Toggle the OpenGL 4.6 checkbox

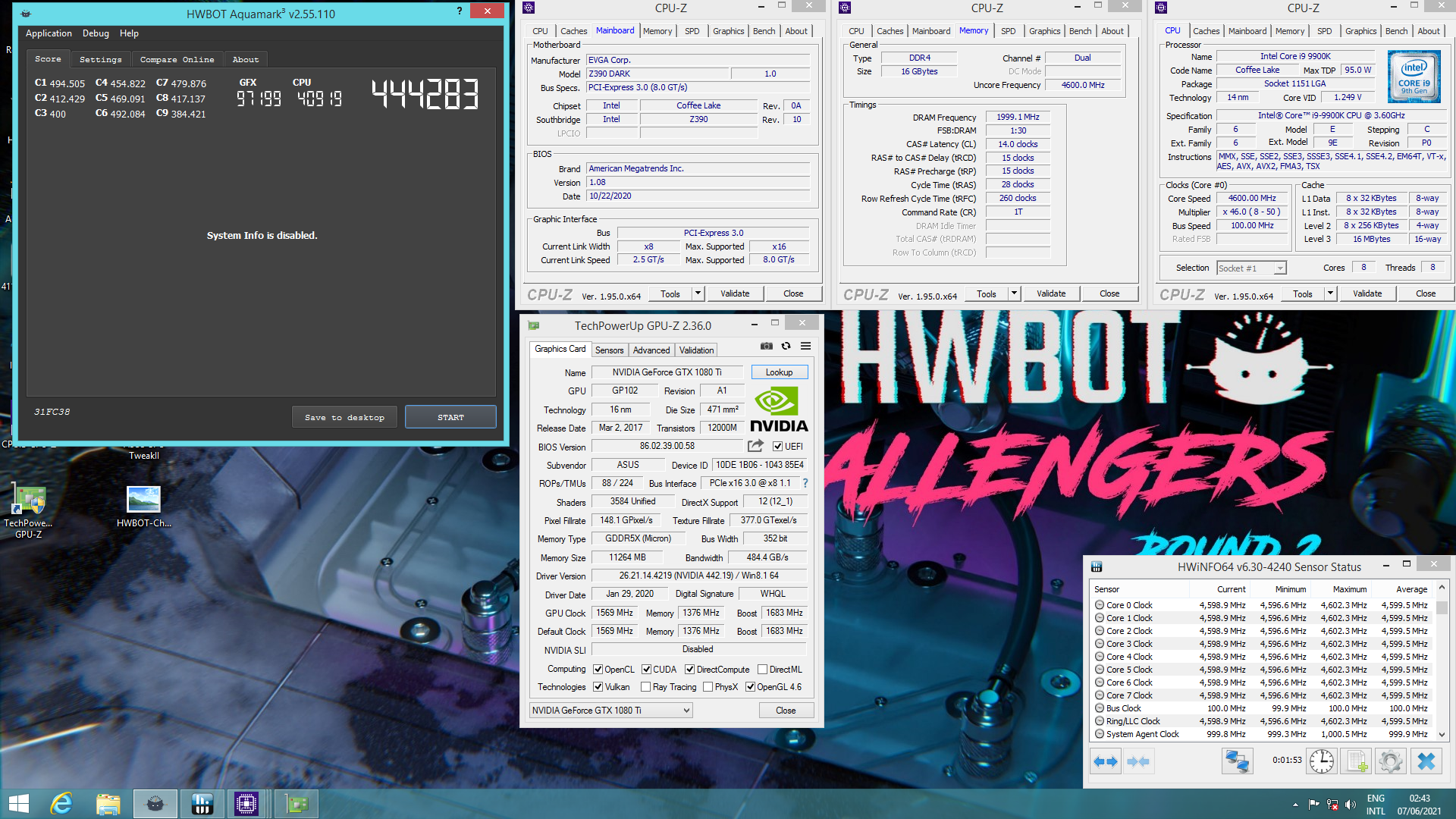(x=750, y=687)
